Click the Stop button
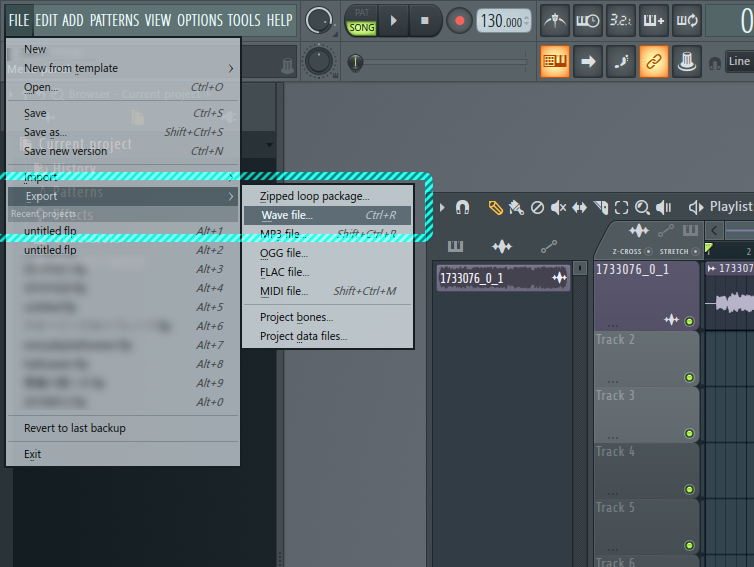 coord(425,21)
